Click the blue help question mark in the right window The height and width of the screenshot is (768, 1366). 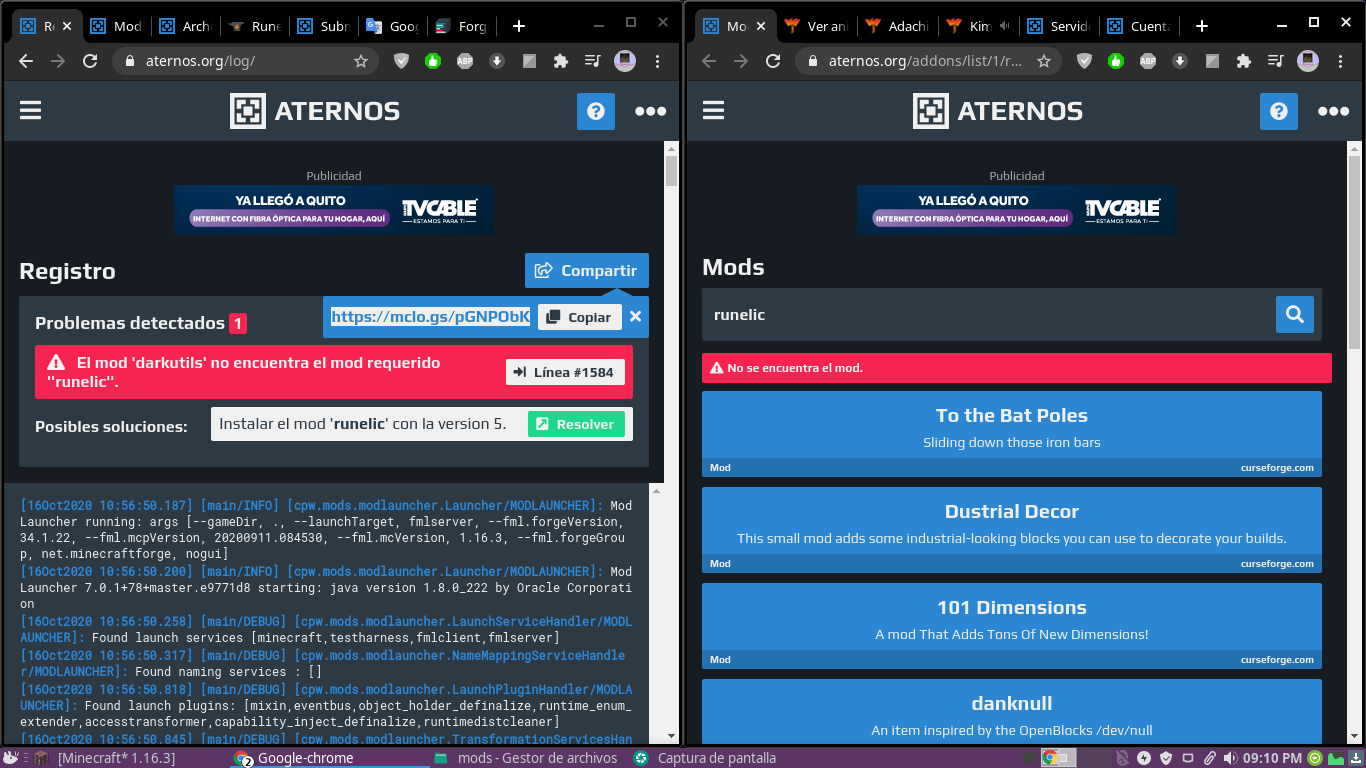[x=1279, y=111]
